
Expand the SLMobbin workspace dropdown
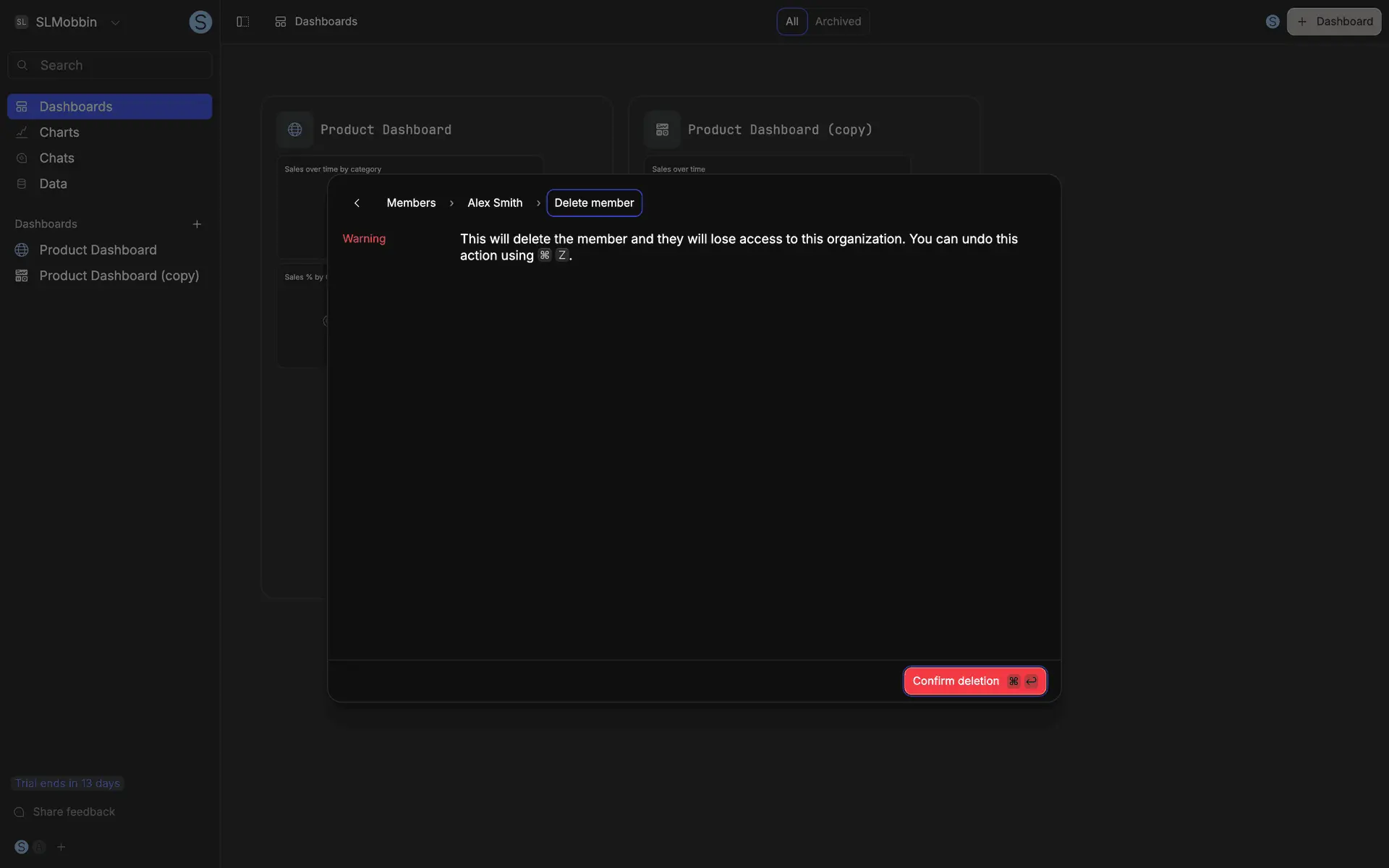pyautogui.click(x=115, y=22)
